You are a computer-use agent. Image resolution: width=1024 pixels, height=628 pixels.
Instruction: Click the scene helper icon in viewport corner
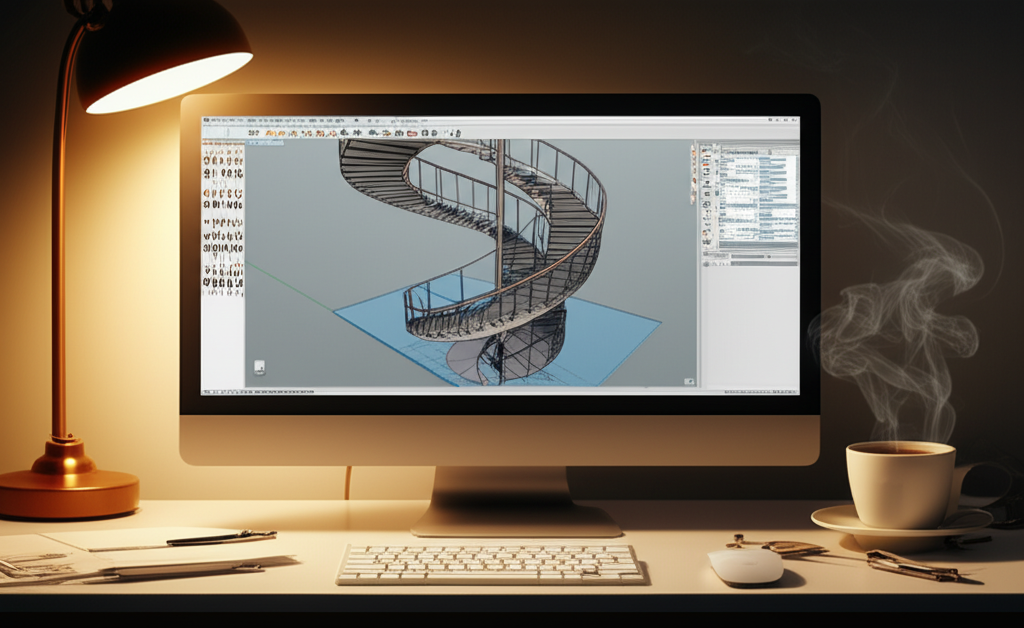pos(262,368)
